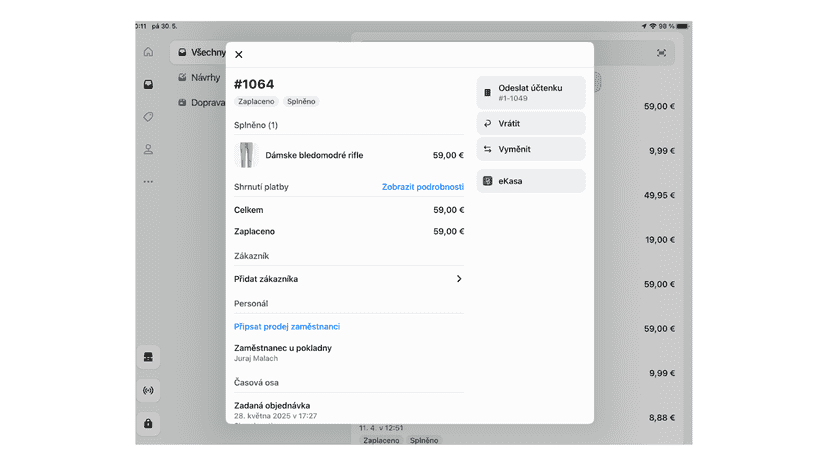Open Dámske bledomodré rifle product thumbnail
This screenshot has height=466, width=828.
246,155
